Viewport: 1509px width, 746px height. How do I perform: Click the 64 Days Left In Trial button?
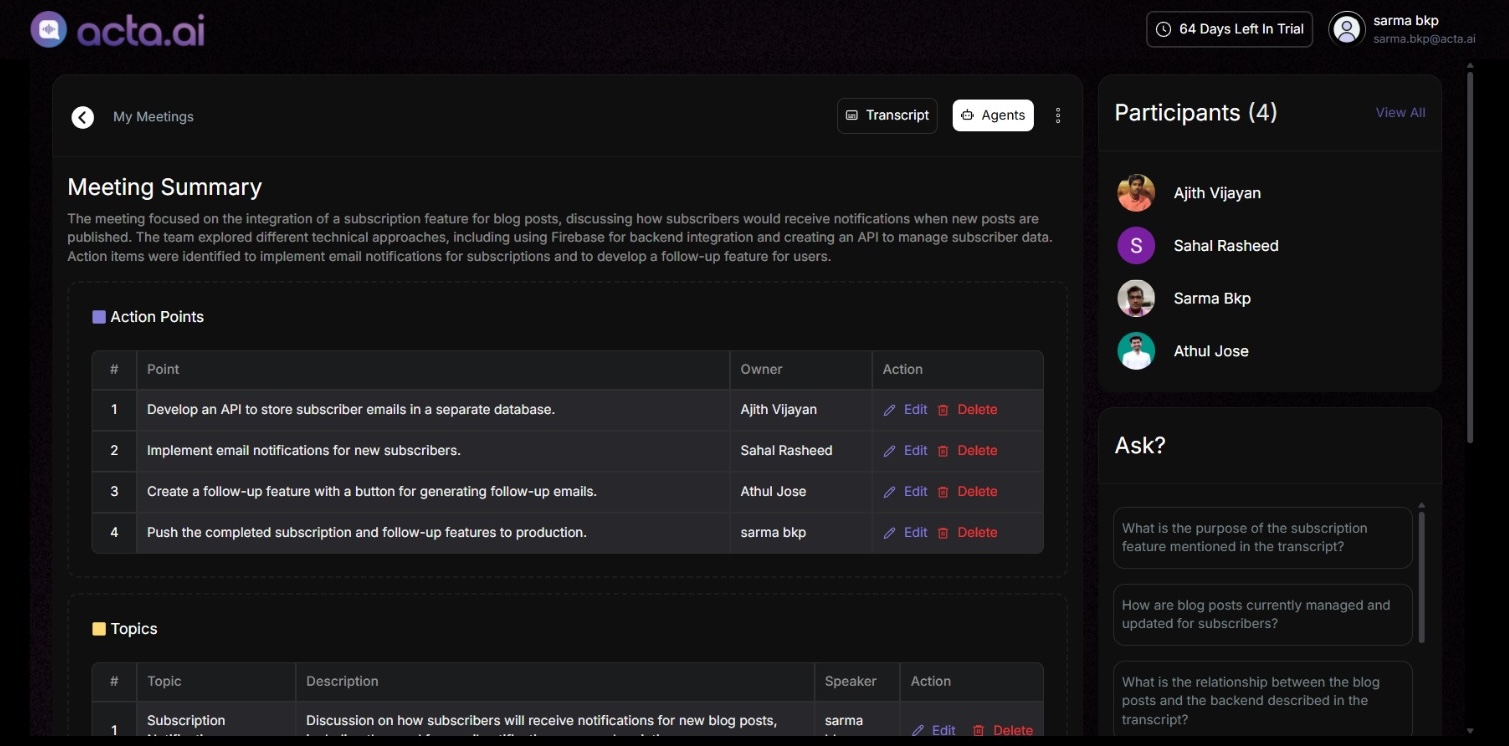point(1229,29)
